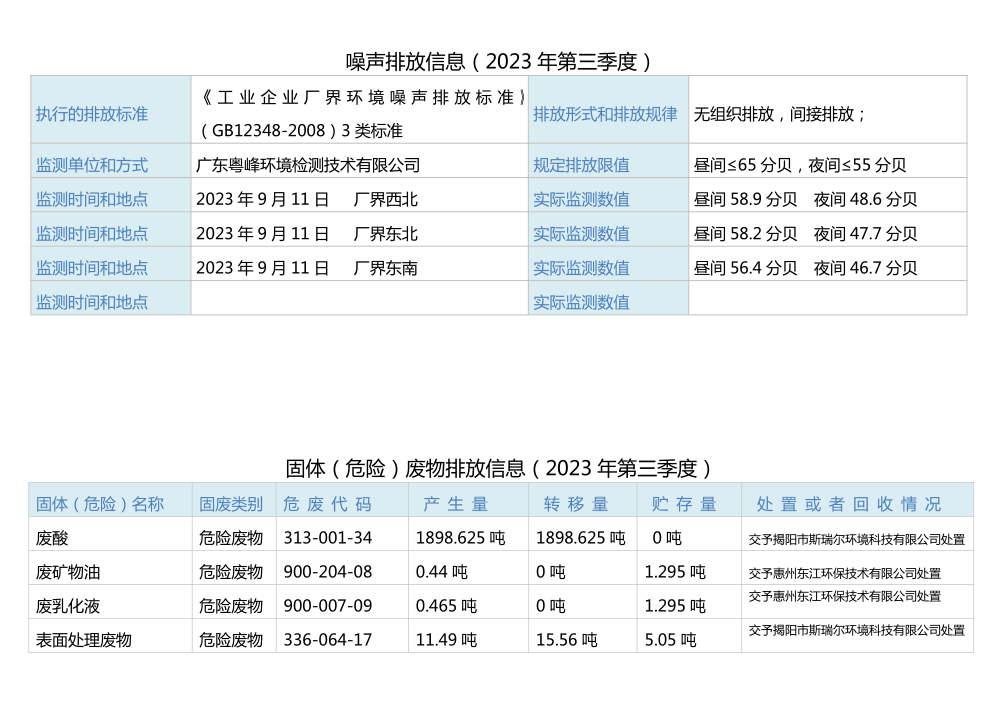Select the 11.49吨 production value
Screen dimensions: 1000x711
click(x=446, y=640)
